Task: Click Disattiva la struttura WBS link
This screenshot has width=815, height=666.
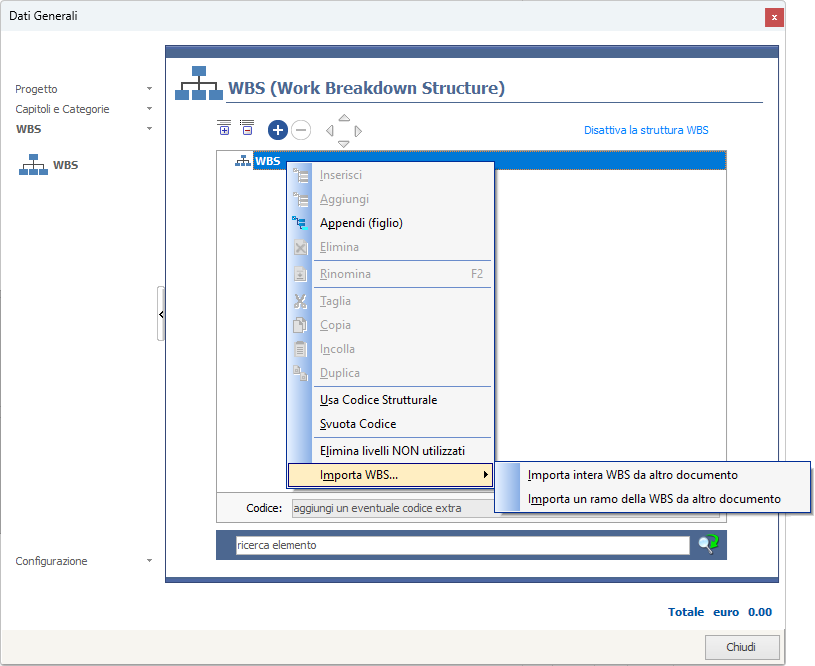Action: click(x=646, y=130)
